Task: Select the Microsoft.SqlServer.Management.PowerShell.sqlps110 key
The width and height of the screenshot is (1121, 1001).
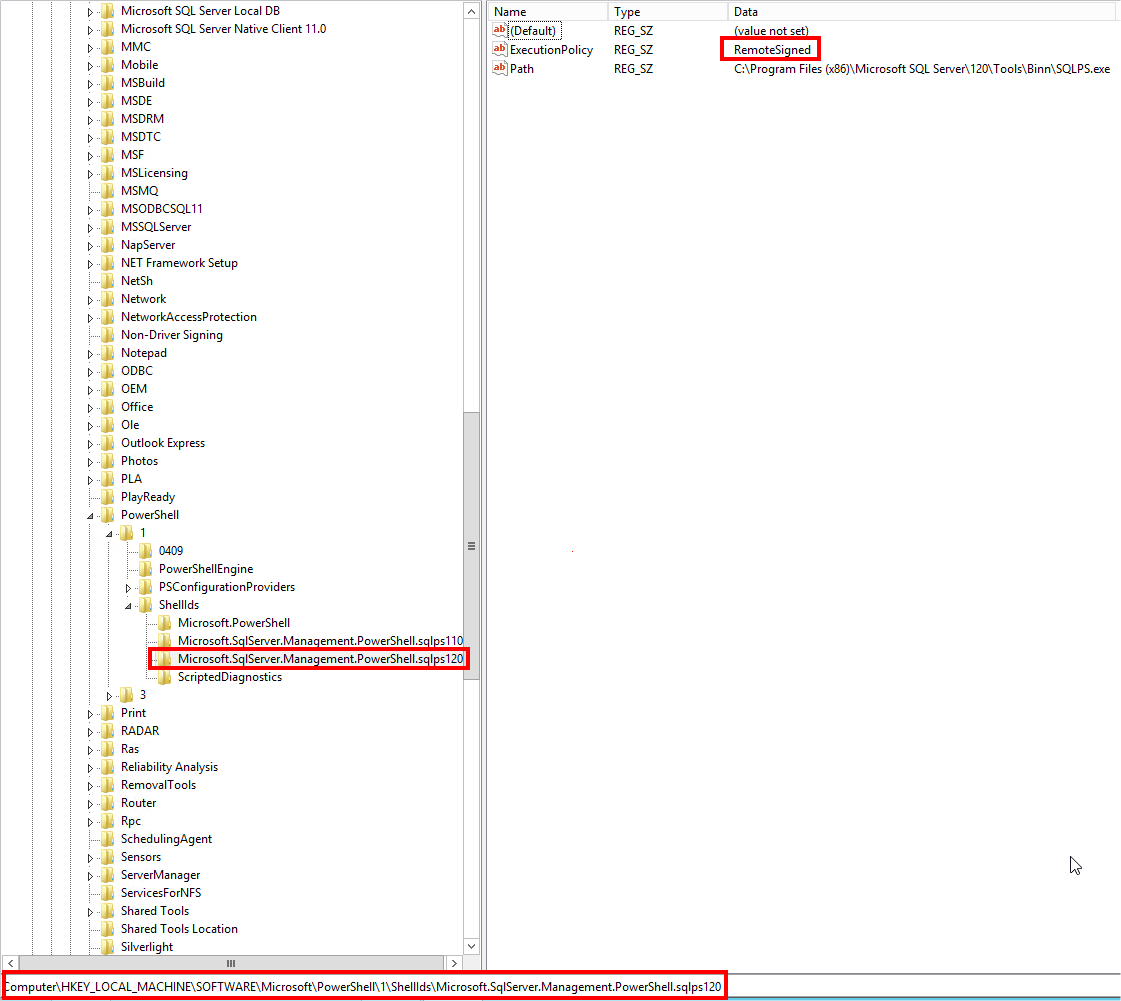Action: [x=320, y=641]
